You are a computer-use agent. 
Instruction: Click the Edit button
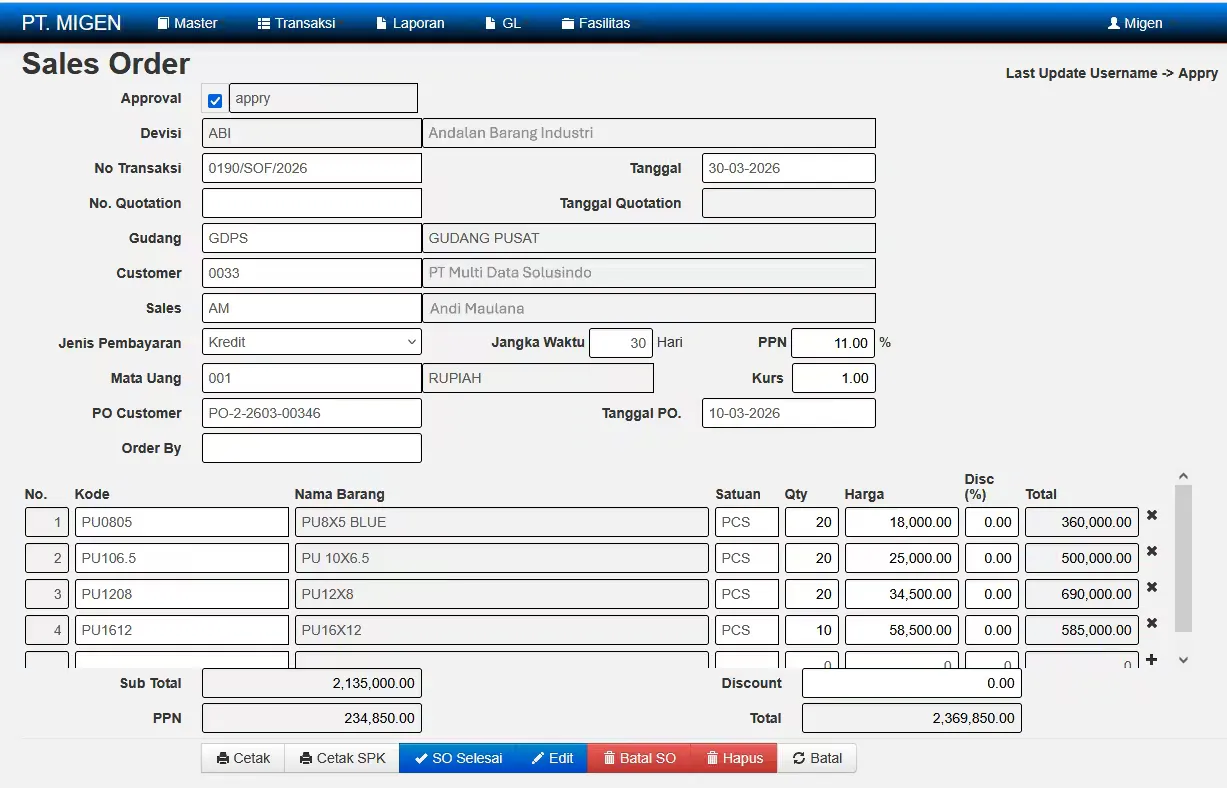(552, 759)
